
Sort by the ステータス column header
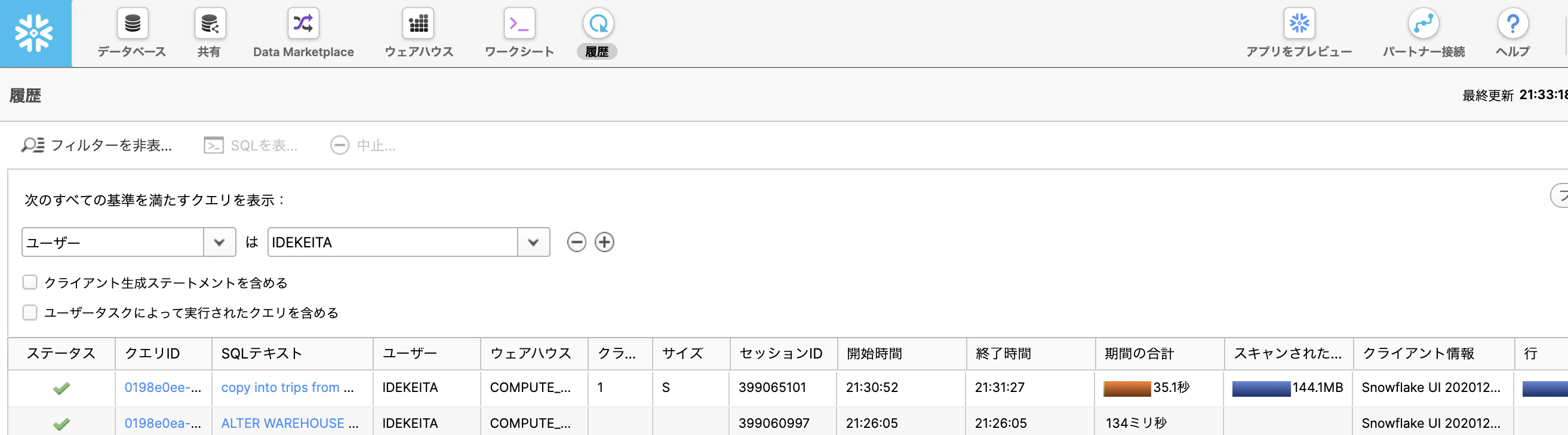(x=62, y=353)
